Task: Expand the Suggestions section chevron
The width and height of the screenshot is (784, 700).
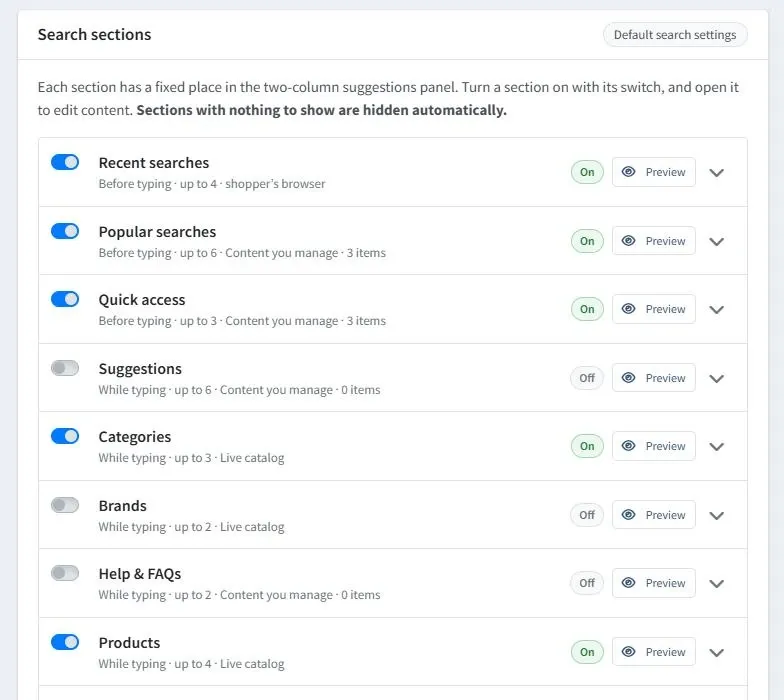Action: 716,378
